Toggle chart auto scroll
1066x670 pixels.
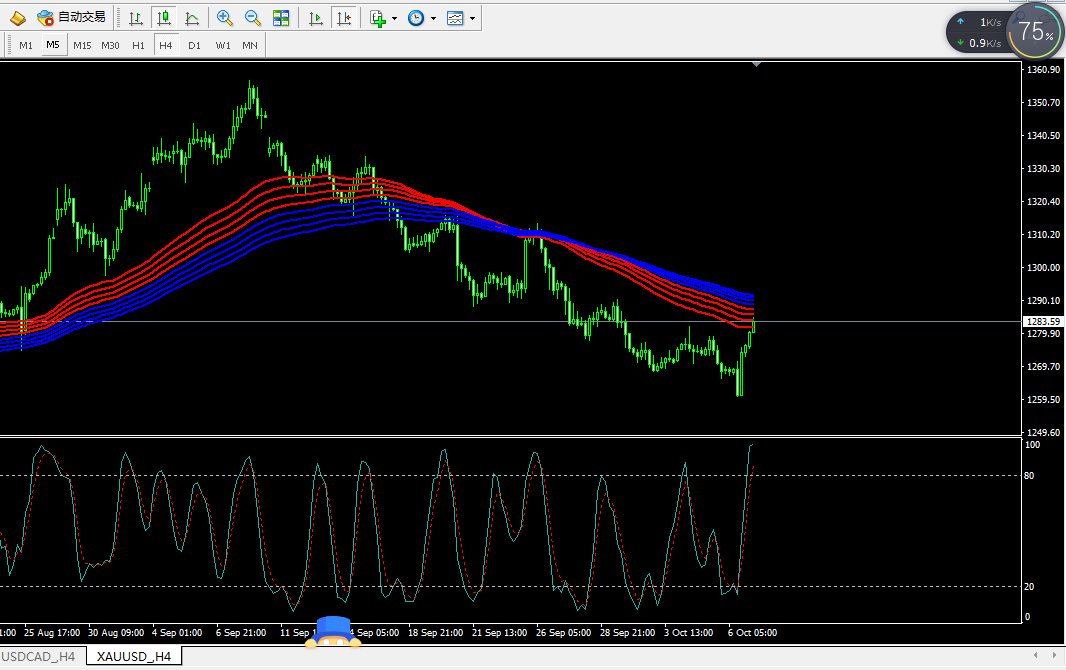click(x=315, y=18)
